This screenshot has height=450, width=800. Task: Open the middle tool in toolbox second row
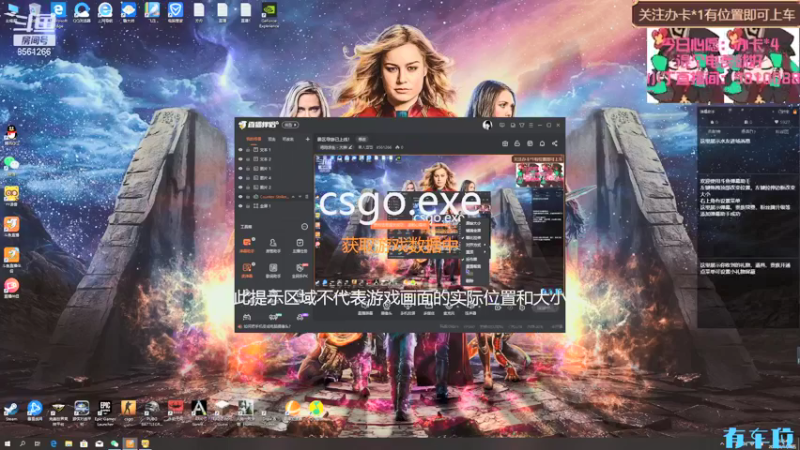click(x=273, y=270)
